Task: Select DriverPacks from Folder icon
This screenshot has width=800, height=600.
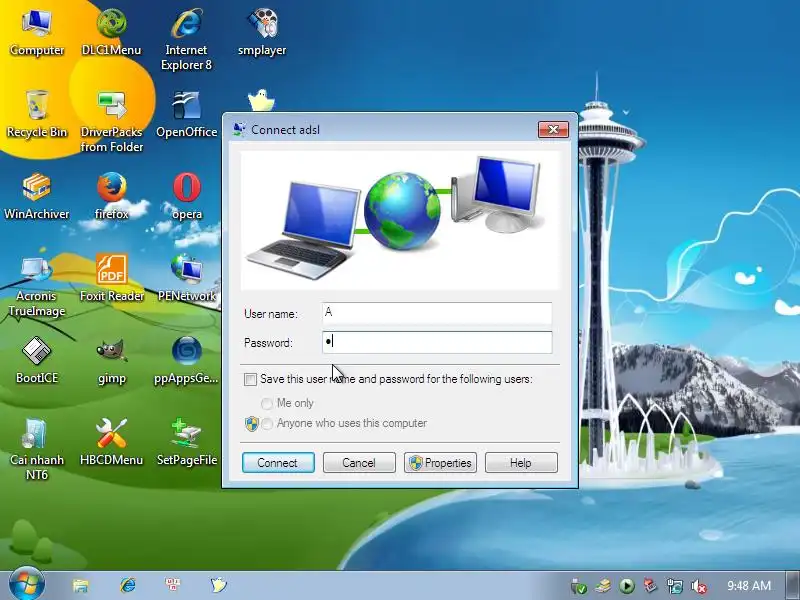Action: point(111,121)
